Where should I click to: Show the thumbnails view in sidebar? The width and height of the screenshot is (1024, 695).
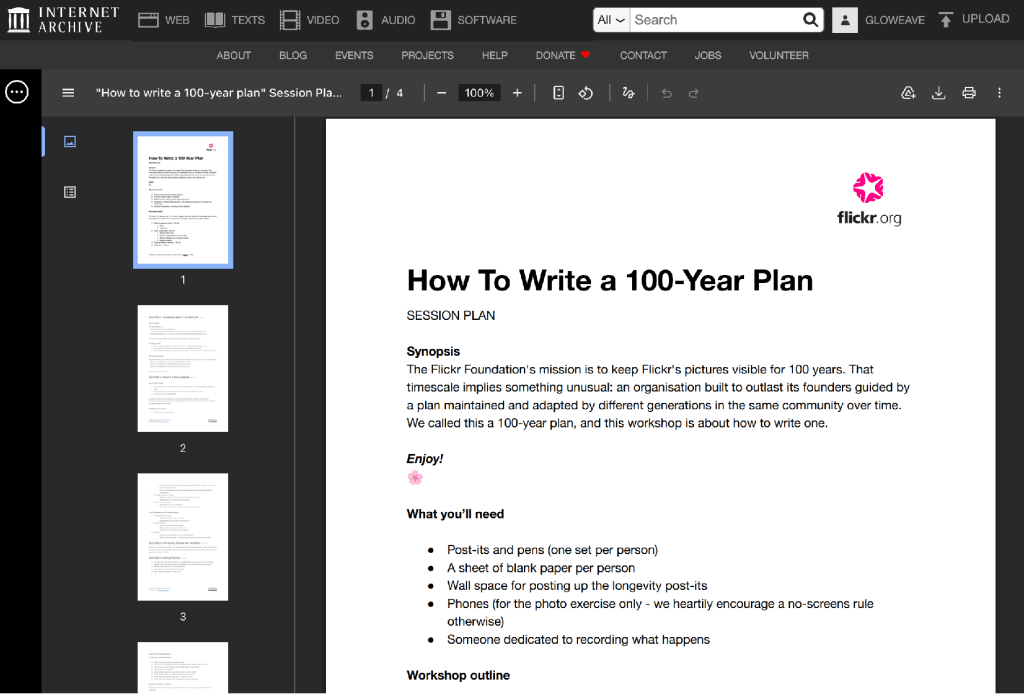[x=70, y=141]
